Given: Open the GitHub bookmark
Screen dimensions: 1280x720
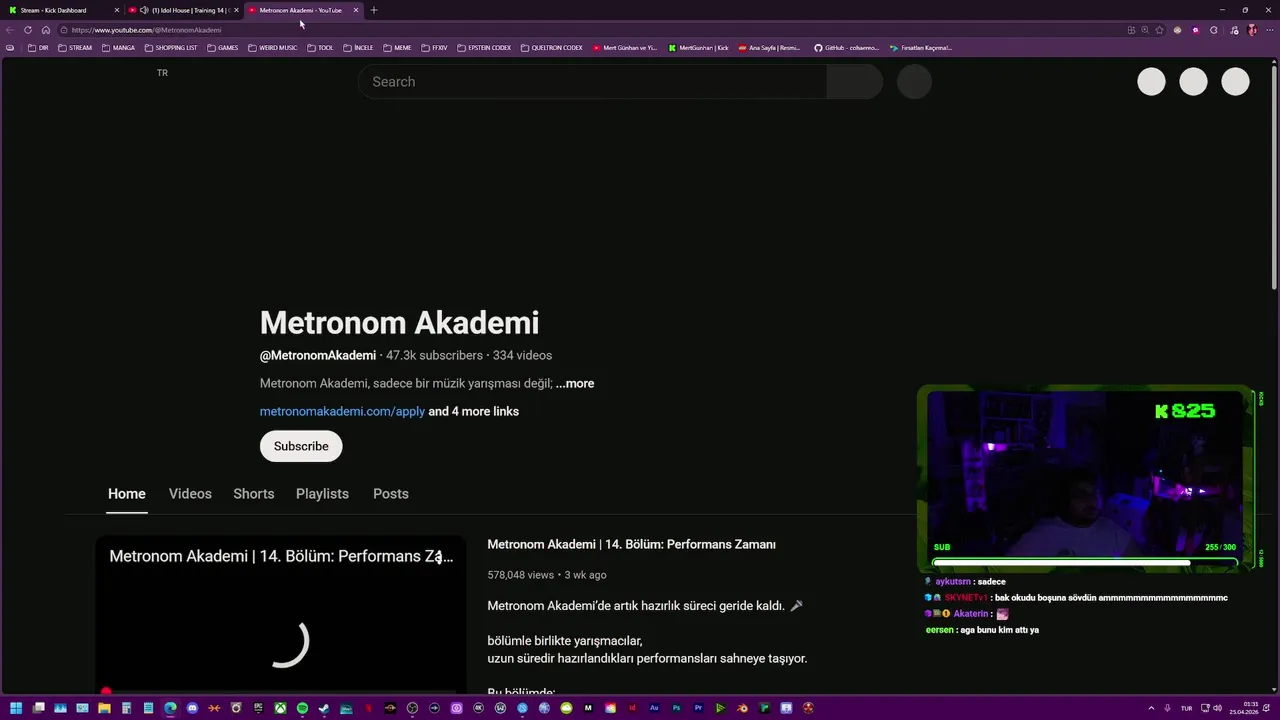Looking at the screenshot, I should tap(846, 47).
